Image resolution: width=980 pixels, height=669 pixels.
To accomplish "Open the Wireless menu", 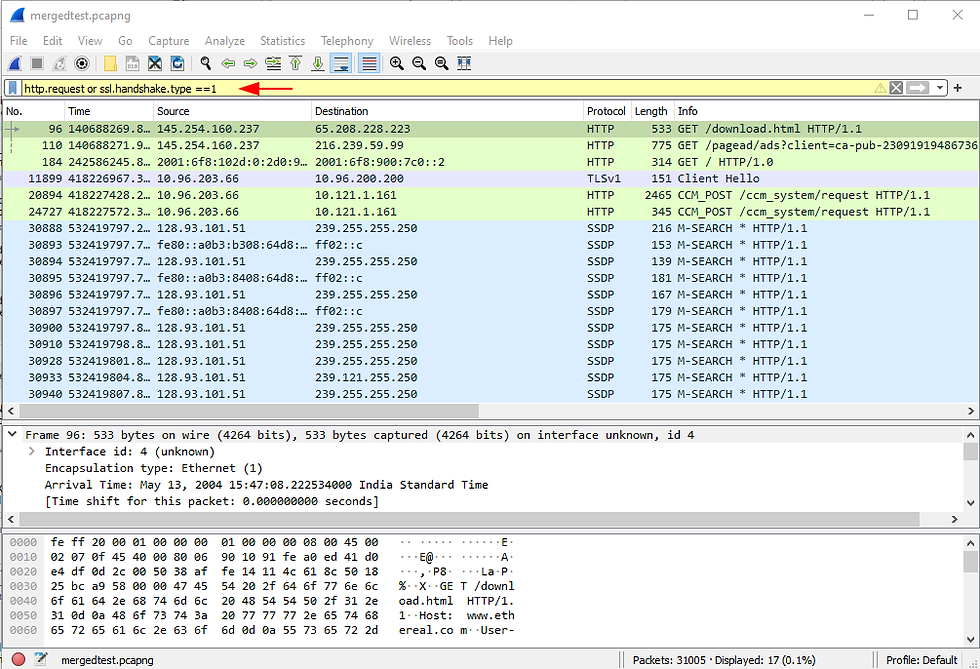I will point(410,41).
